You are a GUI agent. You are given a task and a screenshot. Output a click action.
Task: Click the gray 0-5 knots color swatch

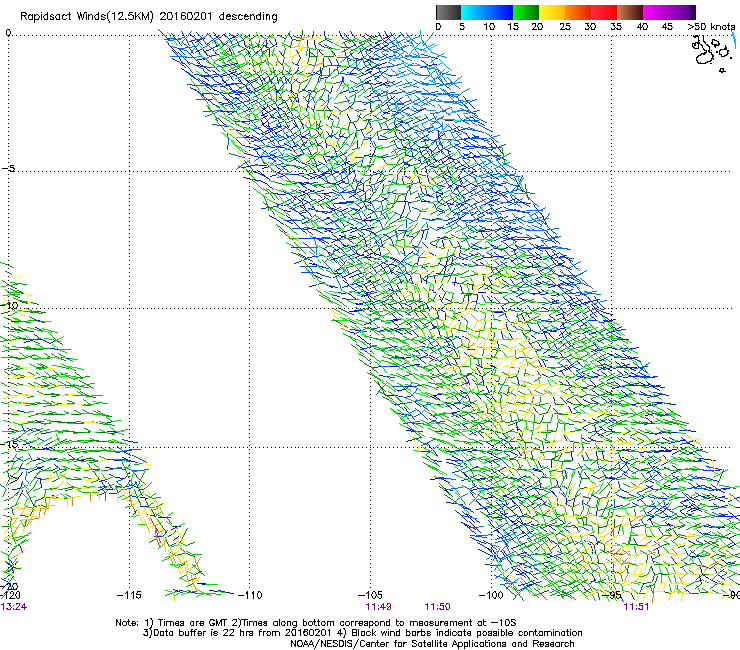448,12
